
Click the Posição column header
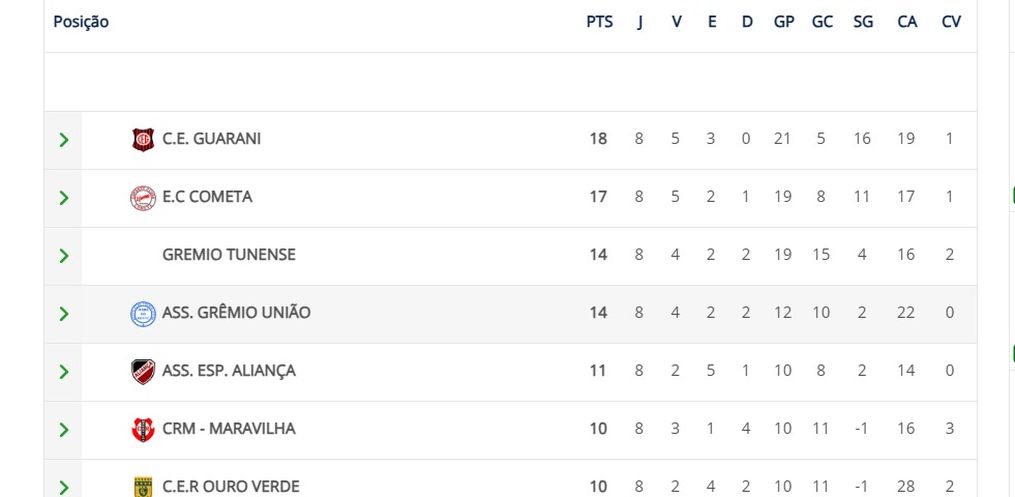click(81, 22)
